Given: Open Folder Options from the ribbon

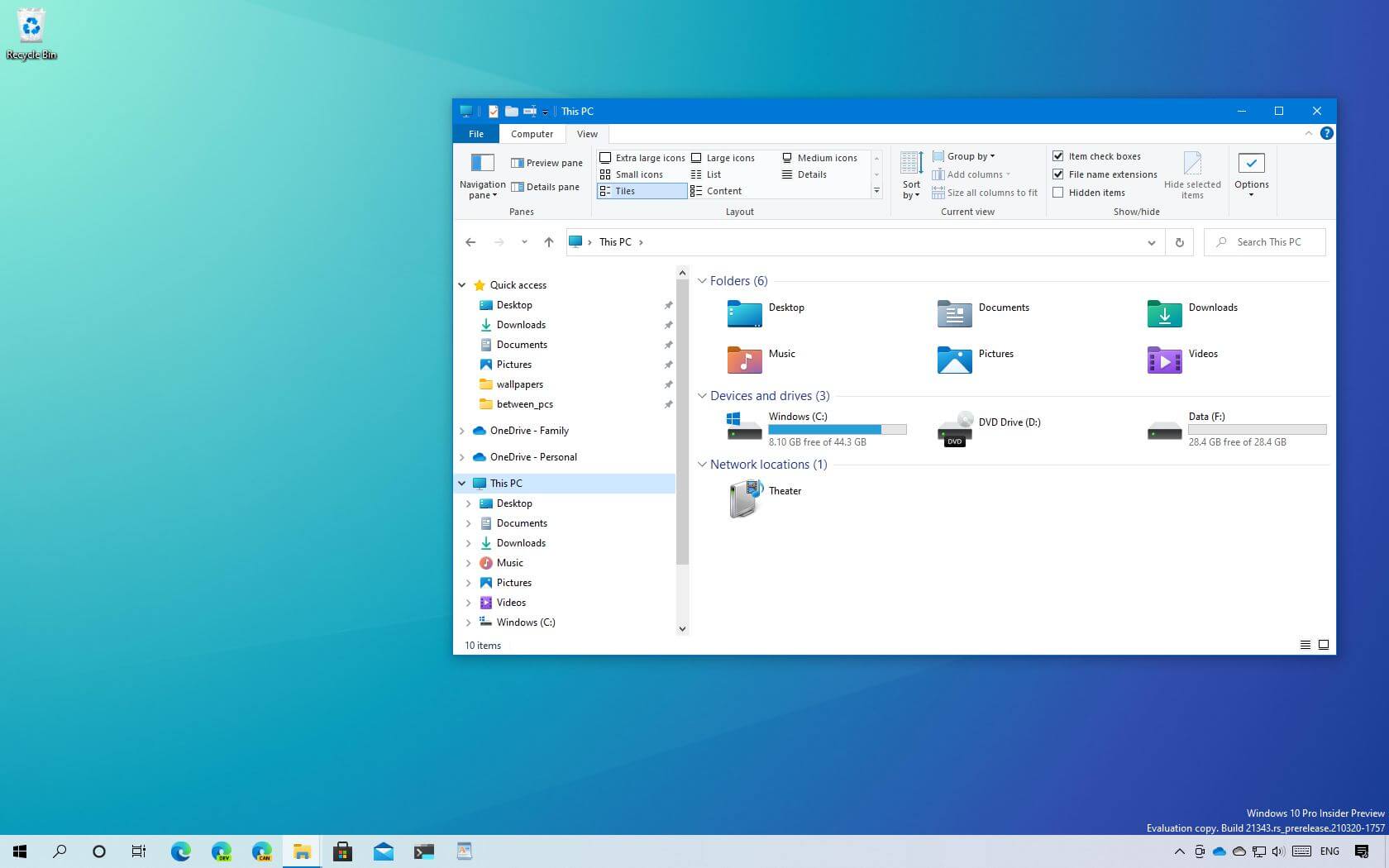Looking at the screenshot, I should [x=1251, y=174].
